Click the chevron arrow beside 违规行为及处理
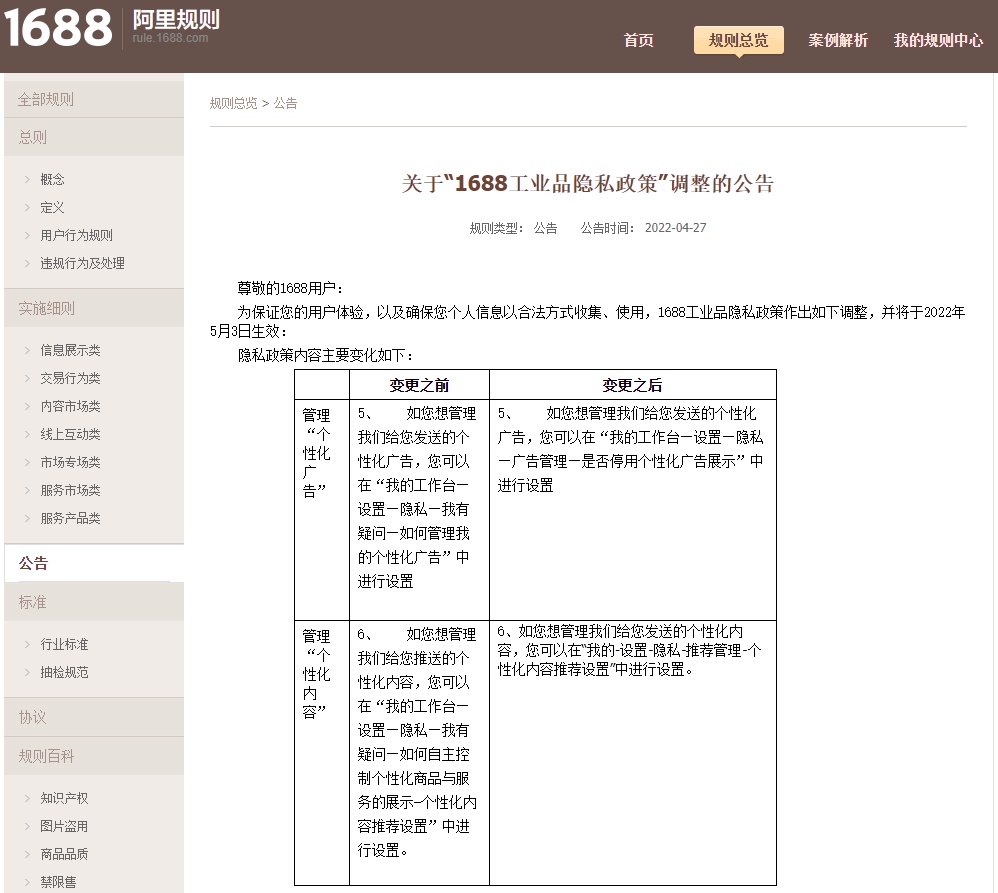Image resolution: width=998 pixels, height=893 pixels. (x=27, y=264)
